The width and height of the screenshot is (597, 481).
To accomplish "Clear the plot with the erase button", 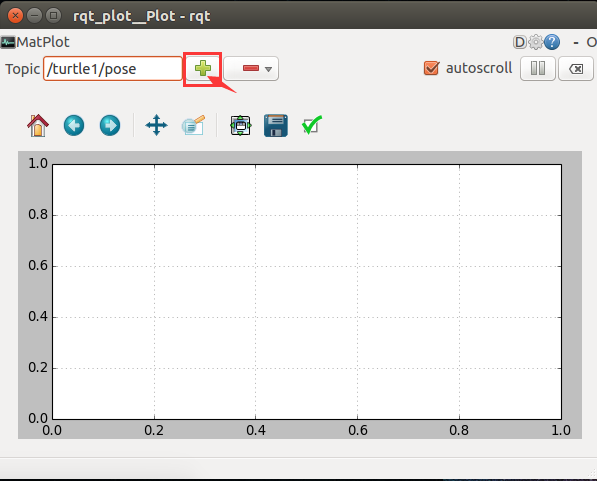I will point(576,69).
